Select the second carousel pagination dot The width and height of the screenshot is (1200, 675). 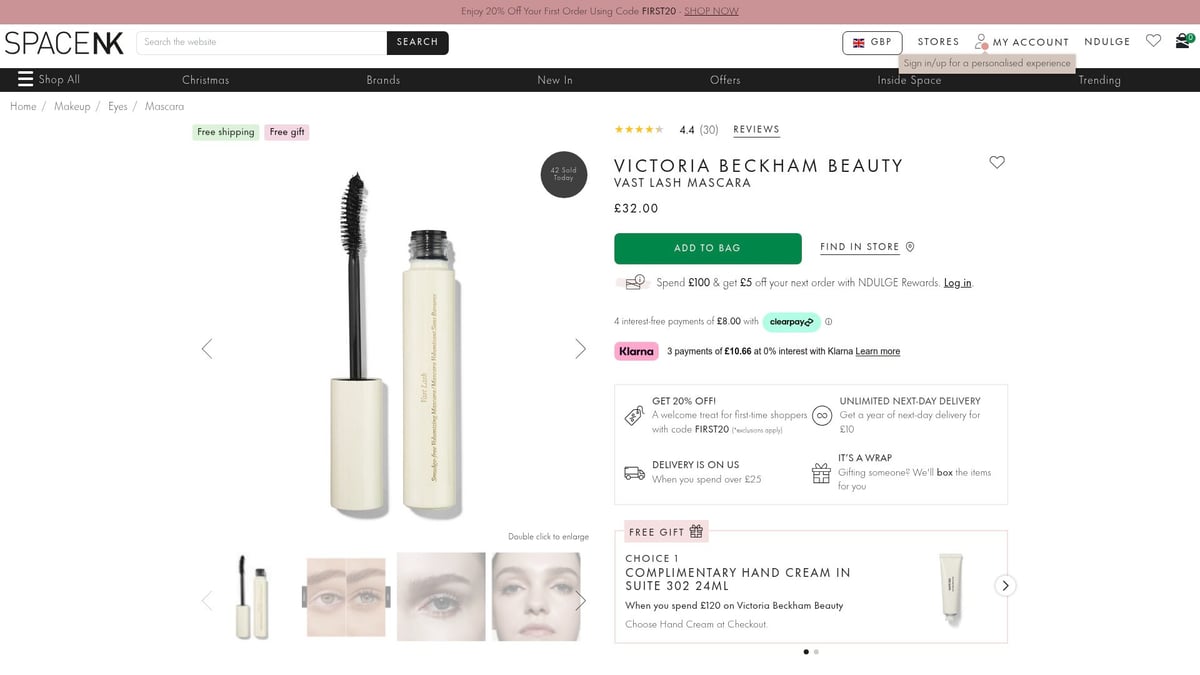click(816, 651)
